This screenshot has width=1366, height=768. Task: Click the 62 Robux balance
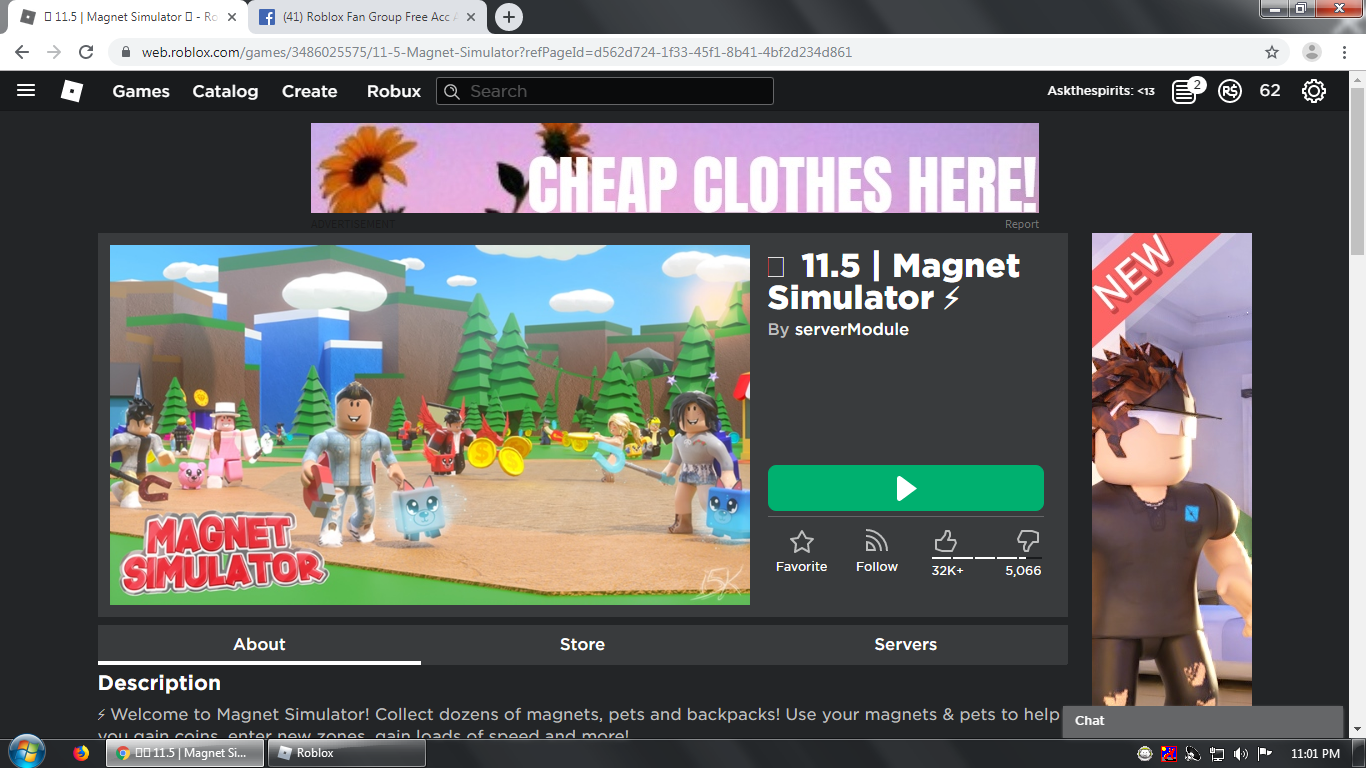[x=1270, y=91]
